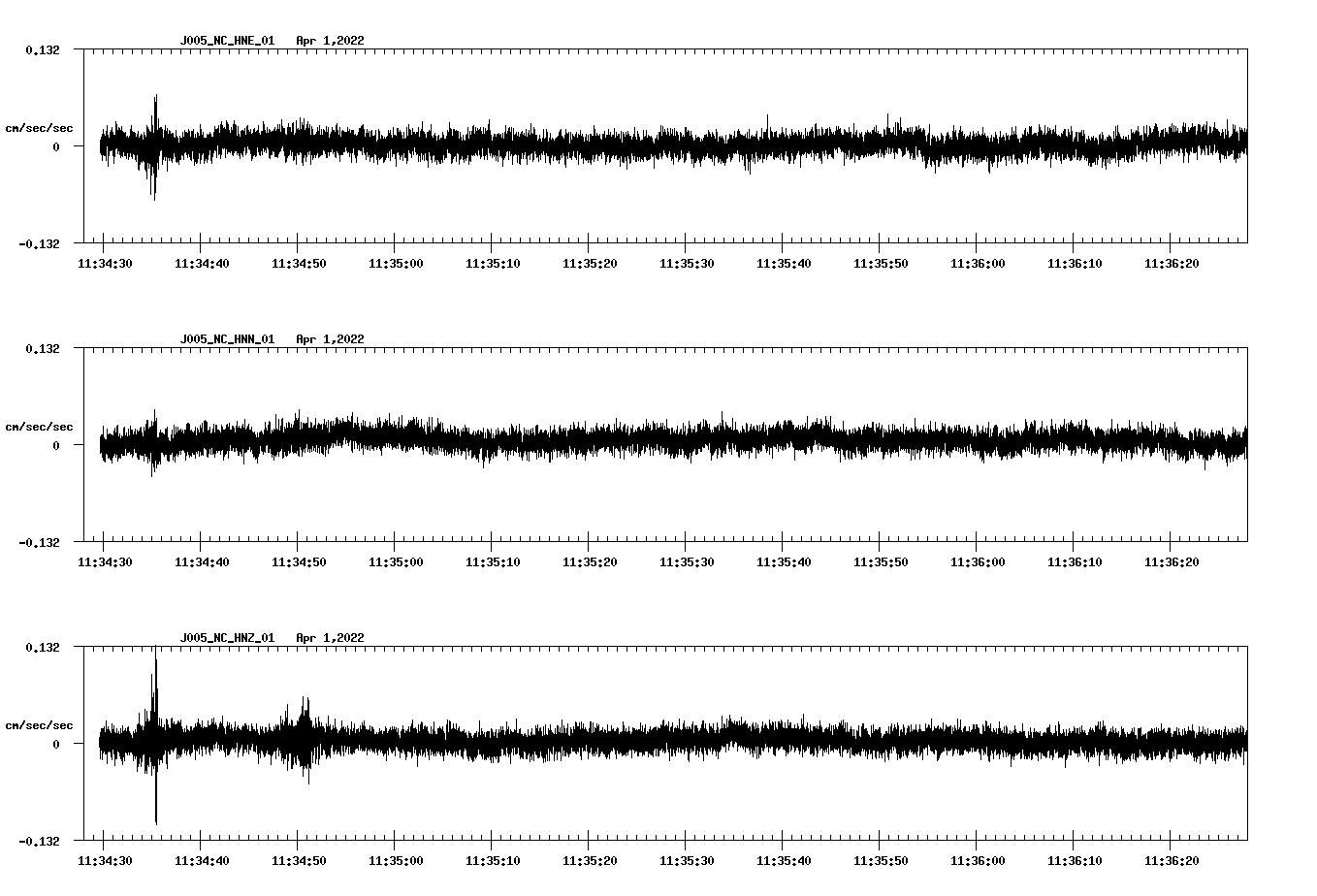Click the 11:36:10 time label under HNN plot
Image resolution: width=1317 pixels, height=896 pixels.
pos(1075,562)
